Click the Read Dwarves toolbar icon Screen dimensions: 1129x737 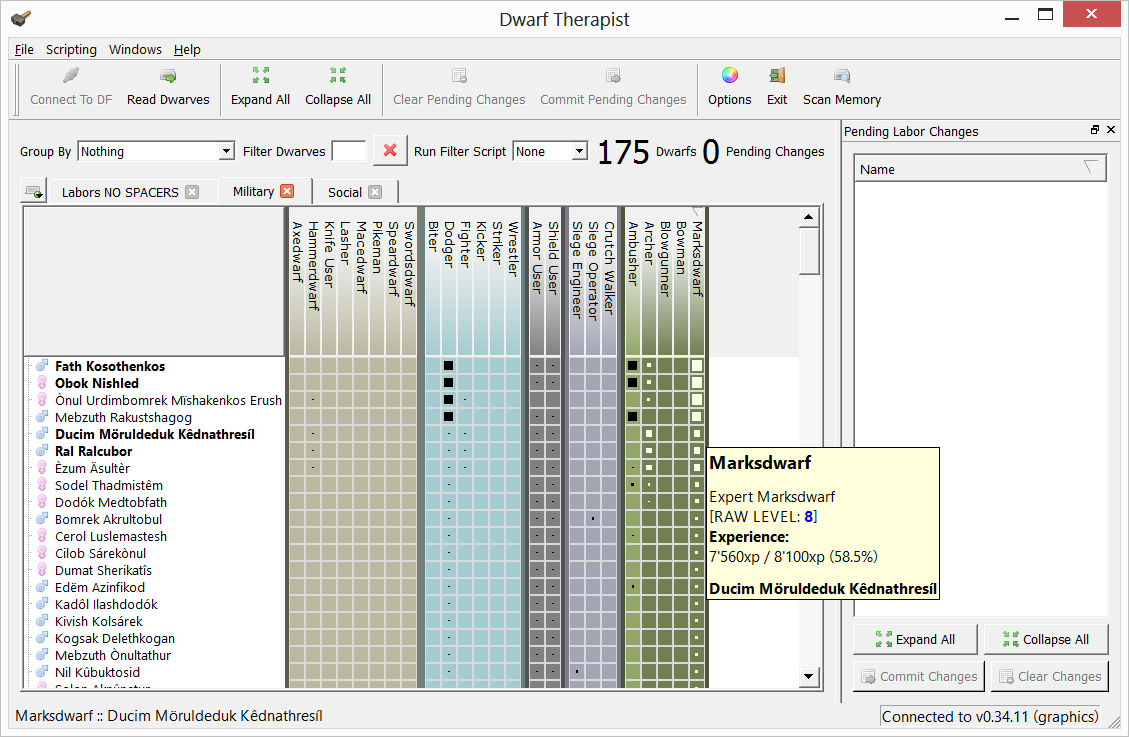click(168, 76)
